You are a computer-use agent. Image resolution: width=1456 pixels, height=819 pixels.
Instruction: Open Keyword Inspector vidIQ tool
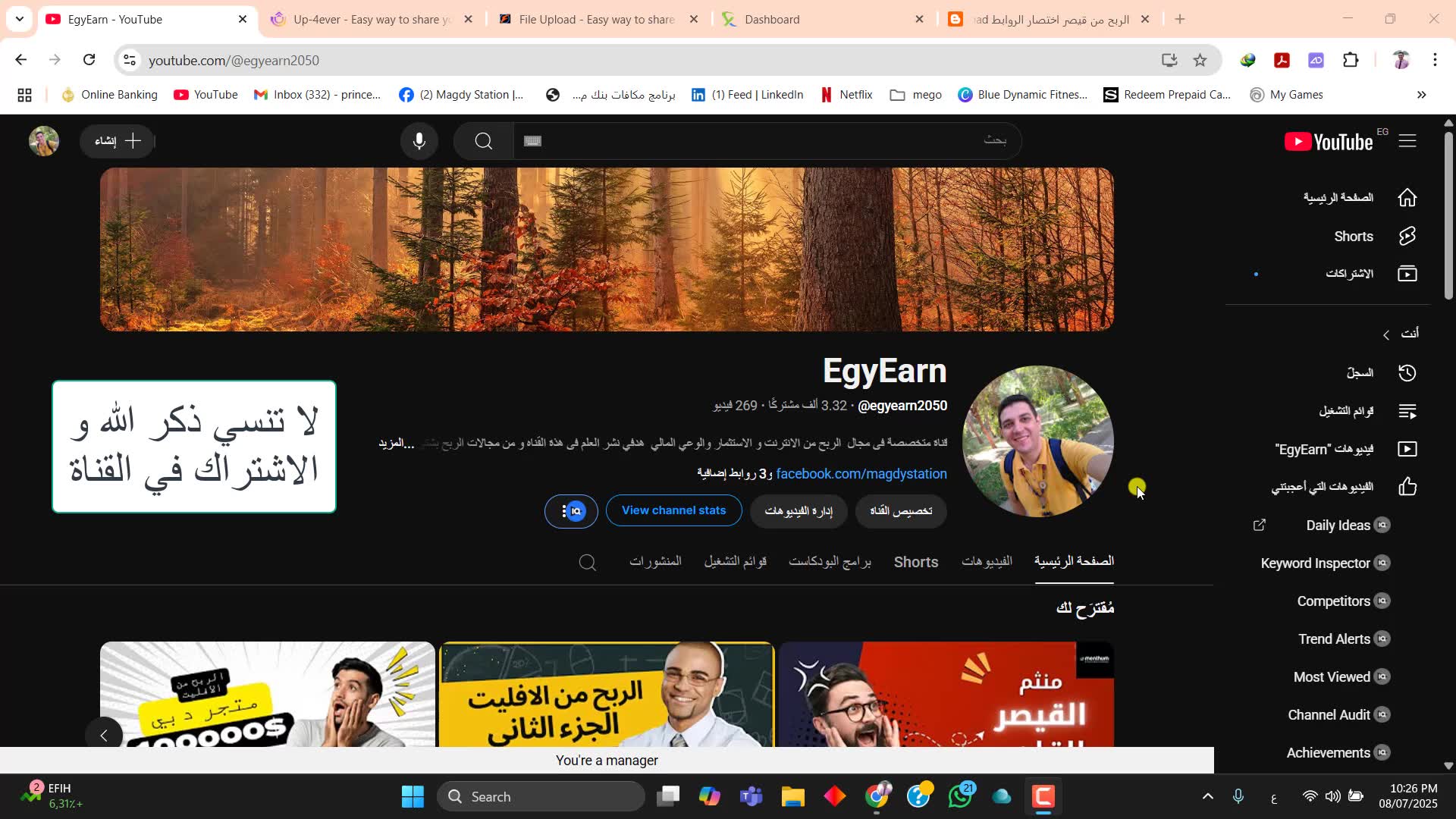click(1324, 563)
